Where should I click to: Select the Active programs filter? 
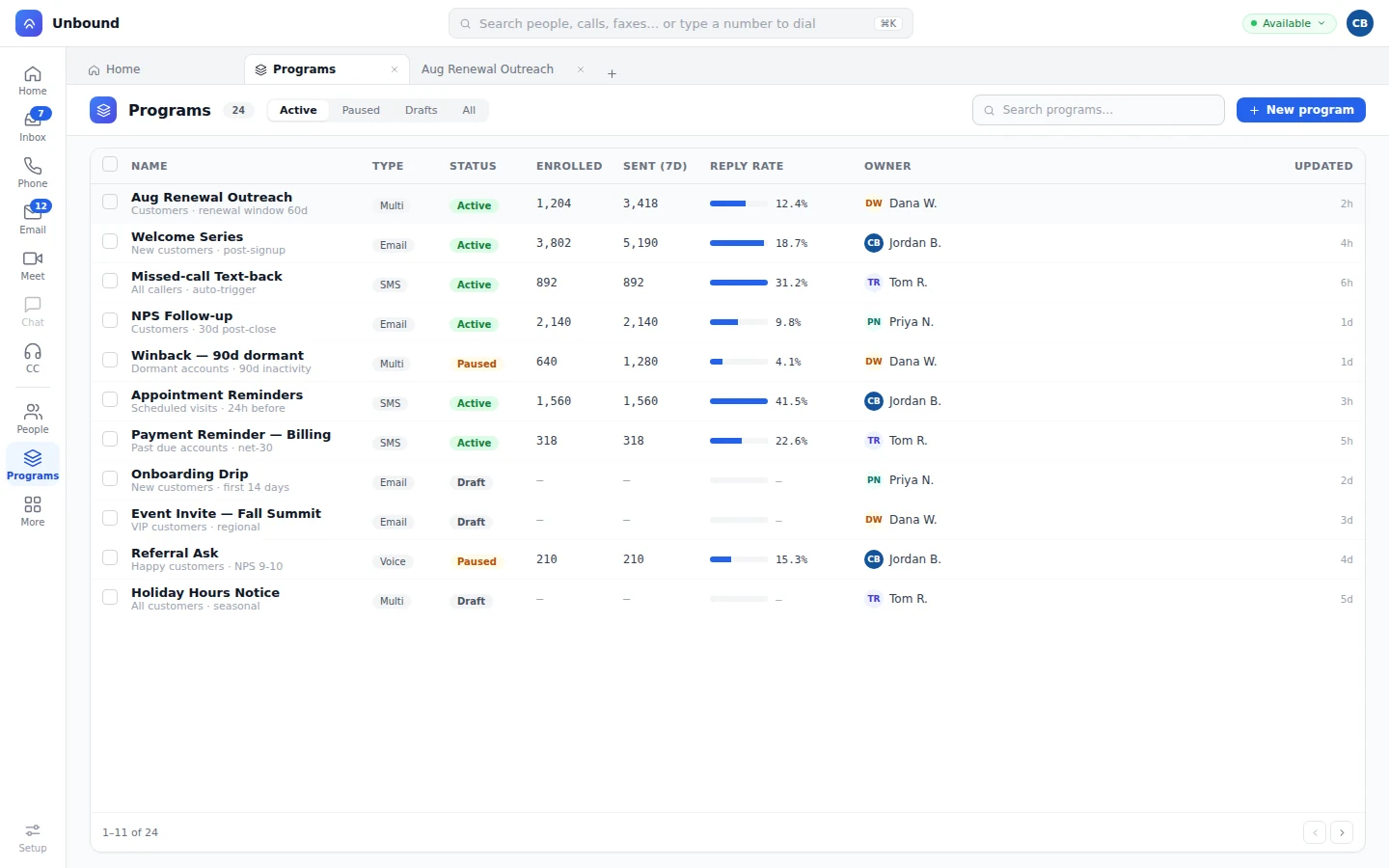(298, 110)
